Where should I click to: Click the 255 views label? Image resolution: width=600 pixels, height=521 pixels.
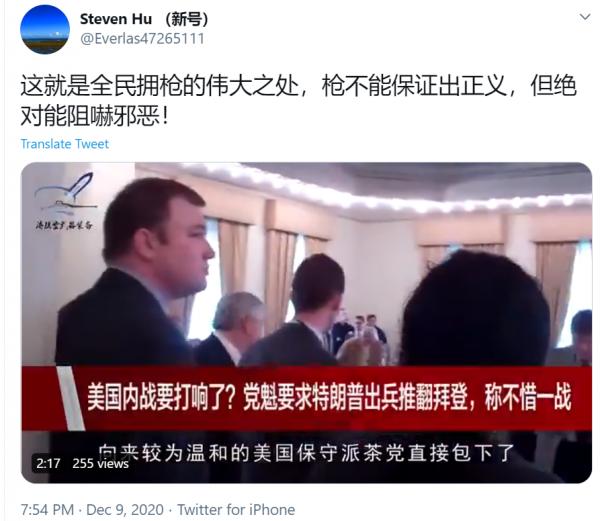click(x=100, y=464)
